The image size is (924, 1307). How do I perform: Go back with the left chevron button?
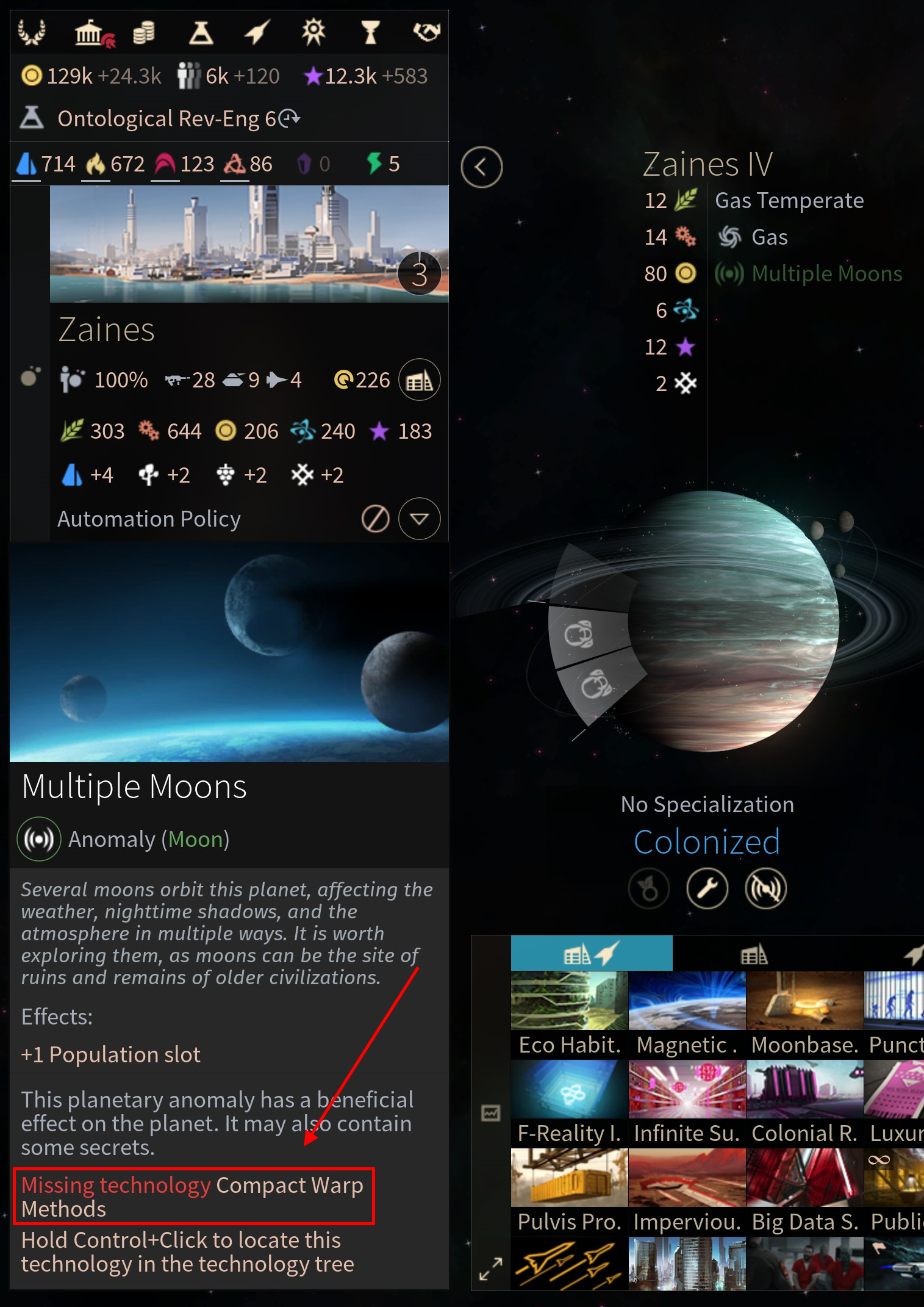click(x=481, y=167)
